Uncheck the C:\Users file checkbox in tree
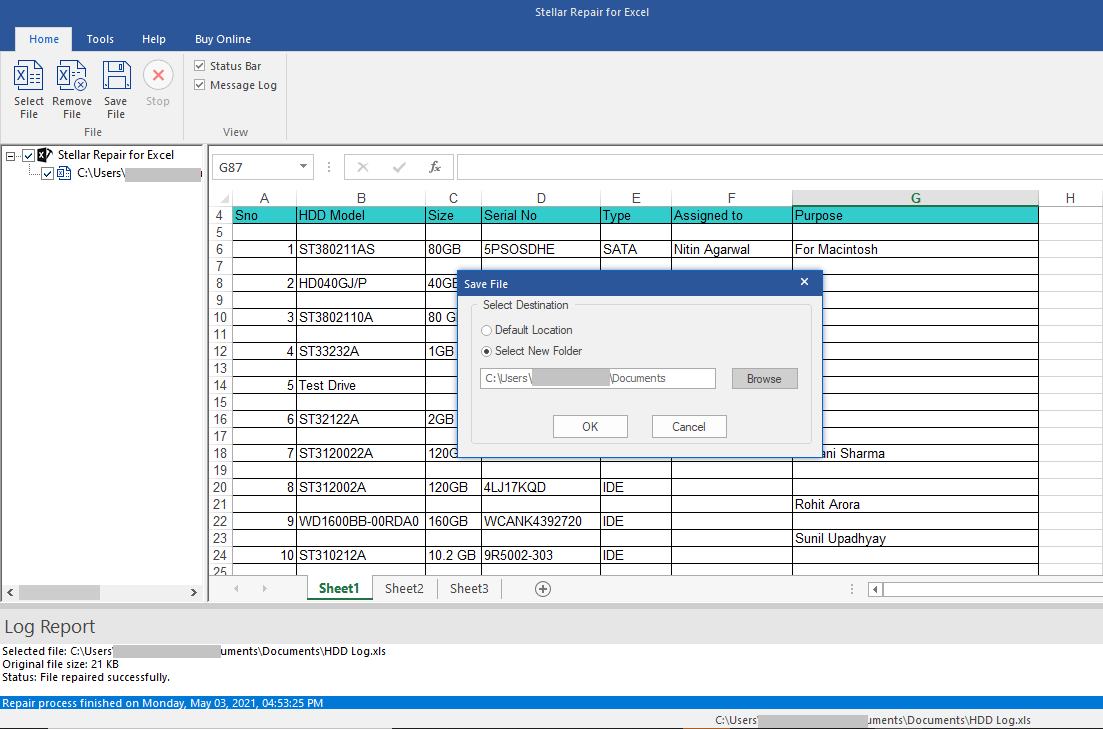Screen dimensions: 1103x729 [48, 174]
